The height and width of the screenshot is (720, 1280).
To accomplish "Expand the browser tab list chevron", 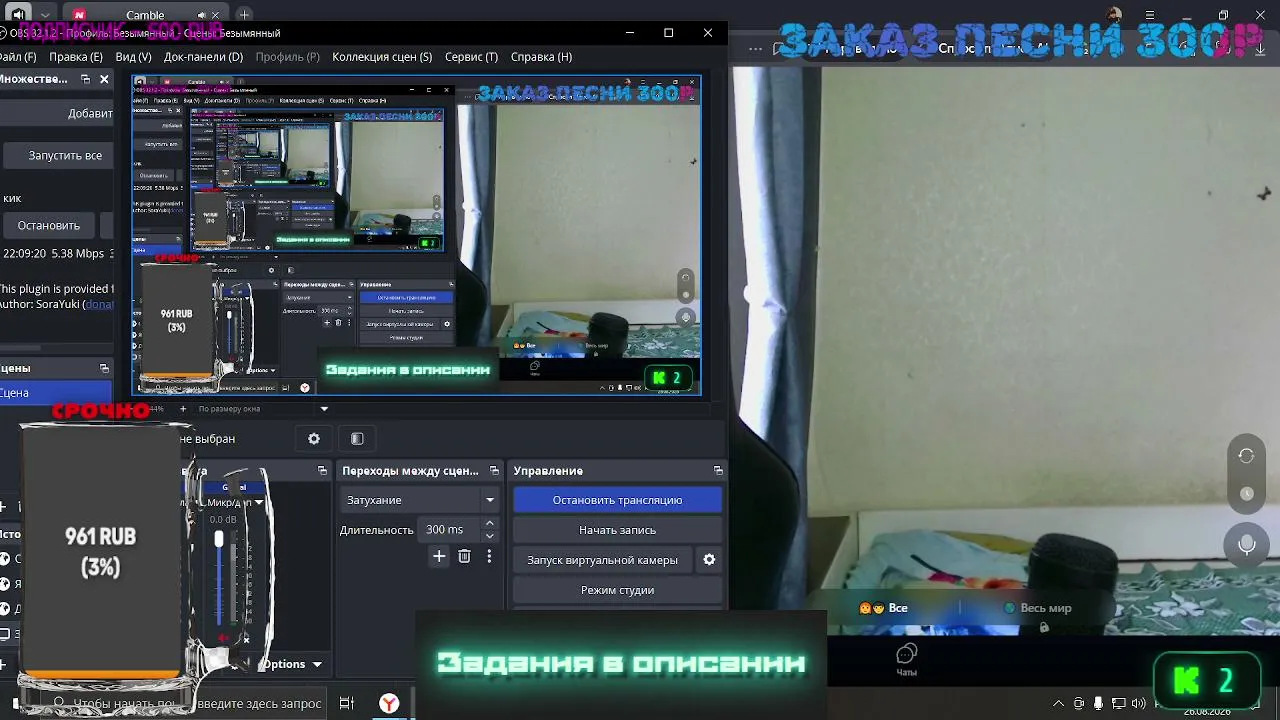I will (x=45, y=15).
